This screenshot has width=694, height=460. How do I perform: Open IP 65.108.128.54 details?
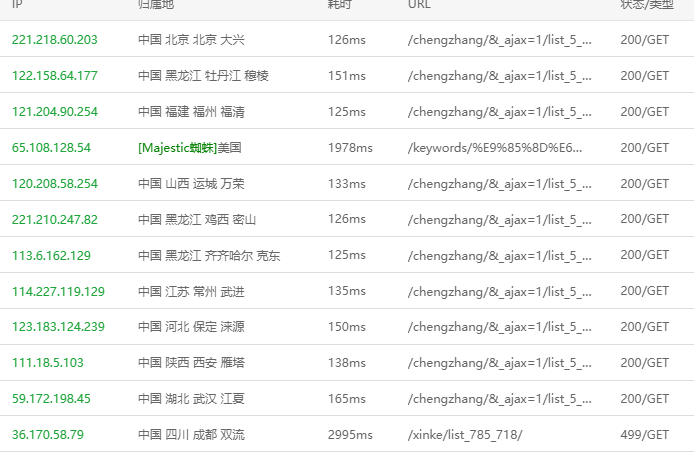click(x=51, y=147)
